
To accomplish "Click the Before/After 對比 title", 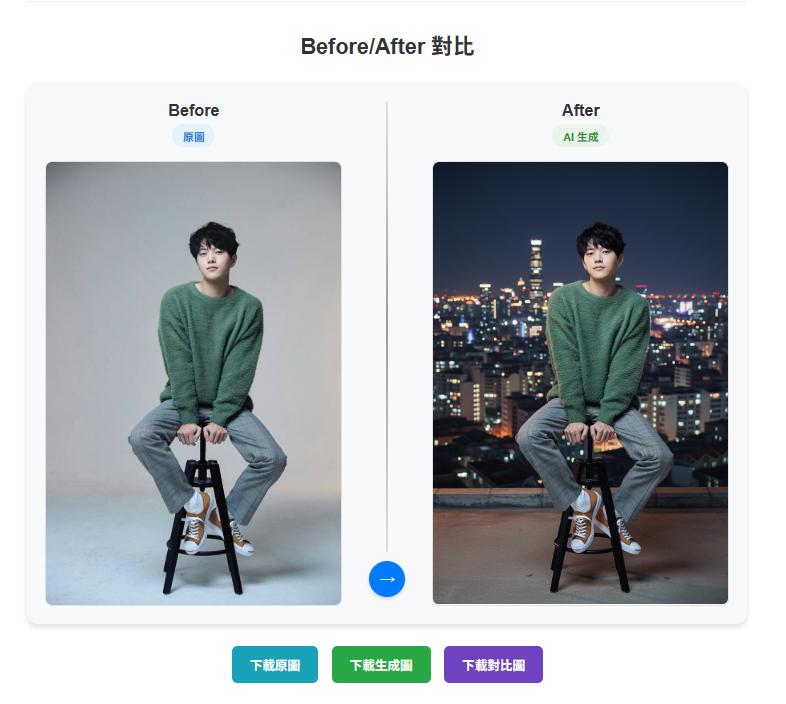I will (x=387, y=46).
